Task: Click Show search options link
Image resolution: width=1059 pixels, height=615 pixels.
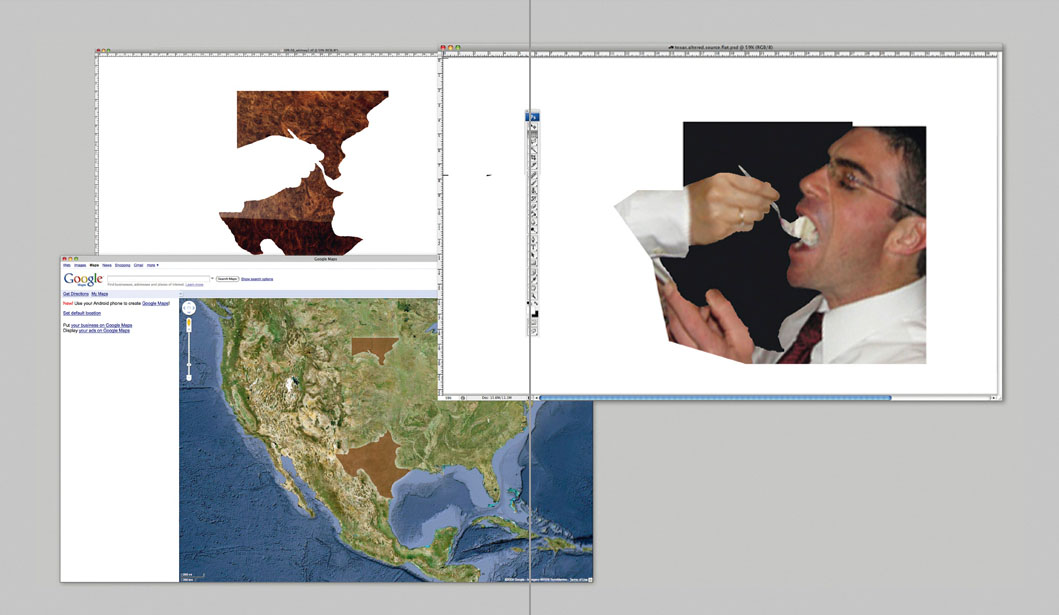Action: point(257,279)
